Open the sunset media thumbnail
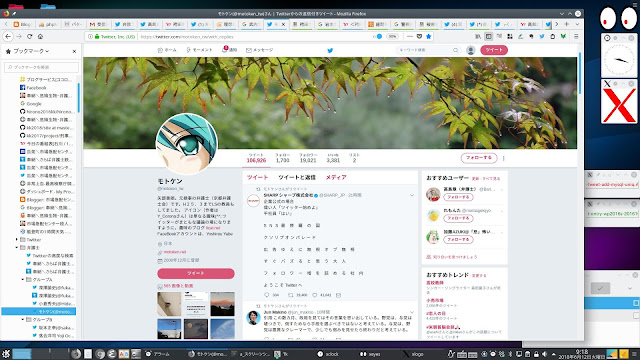The width and height of the screenshot is (640, 360). (222, 304)
